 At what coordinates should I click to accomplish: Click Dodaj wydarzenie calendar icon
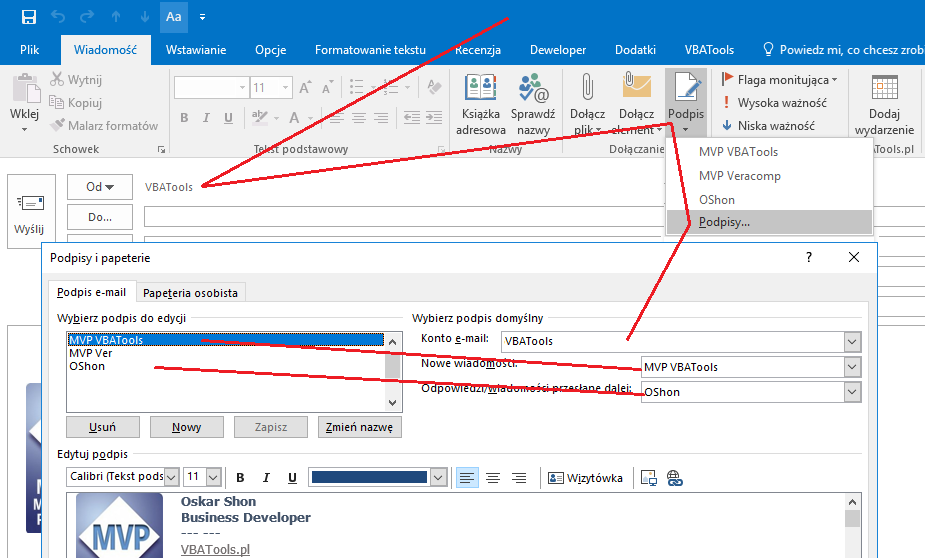coord(884,88)
